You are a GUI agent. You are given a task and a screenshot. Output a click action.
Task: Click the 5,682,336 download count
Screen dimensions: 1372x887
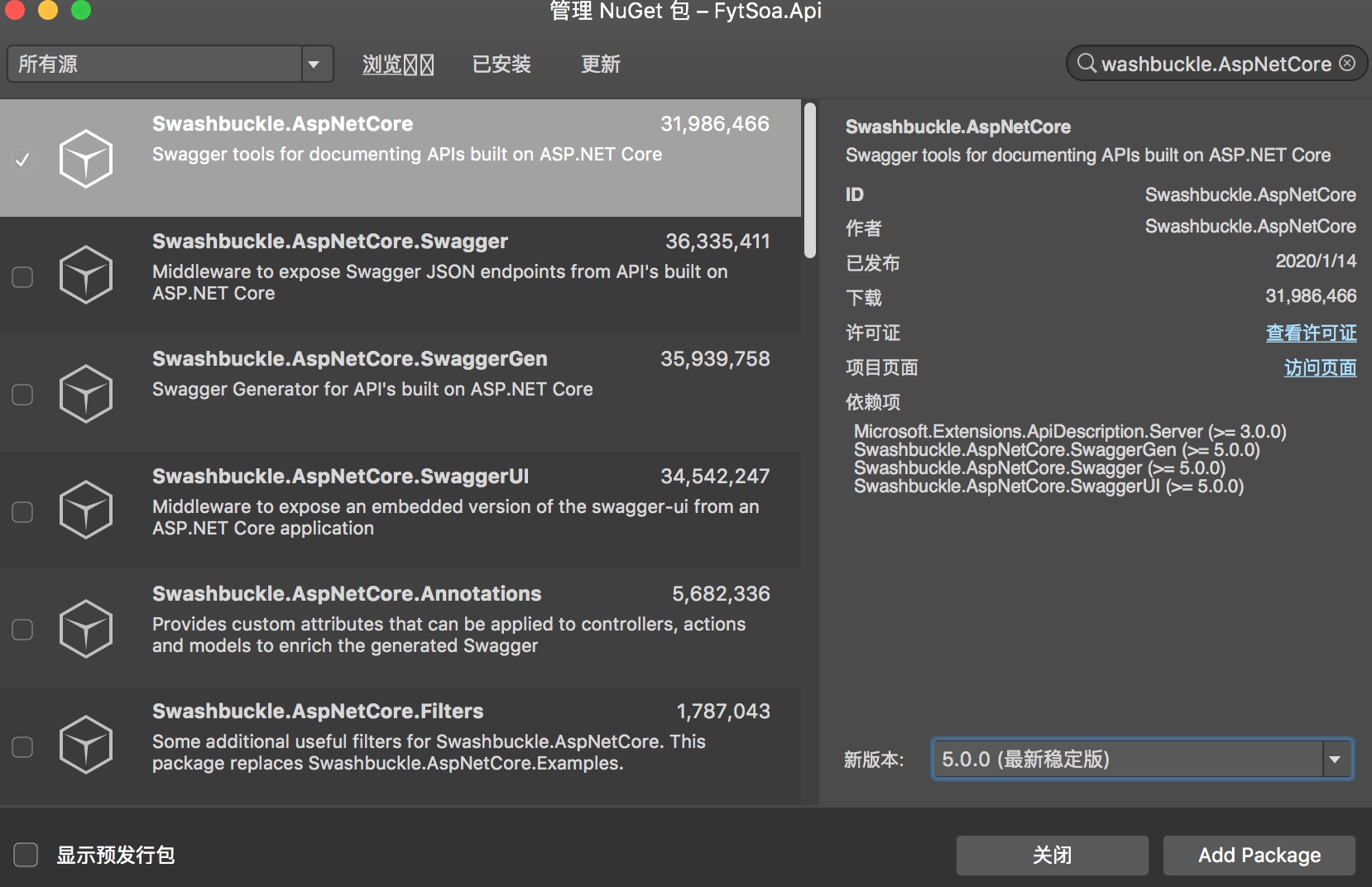coord(721,593)
